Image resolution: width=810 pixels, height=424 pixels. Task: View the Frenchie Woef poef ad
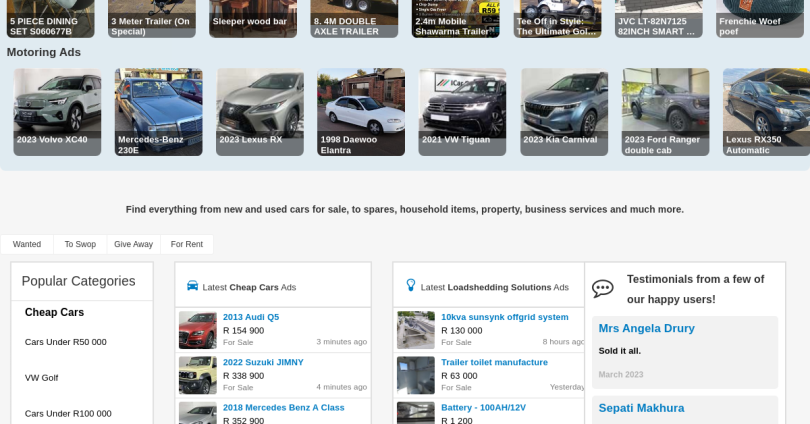pyautogui.click(x=760, y=19)
